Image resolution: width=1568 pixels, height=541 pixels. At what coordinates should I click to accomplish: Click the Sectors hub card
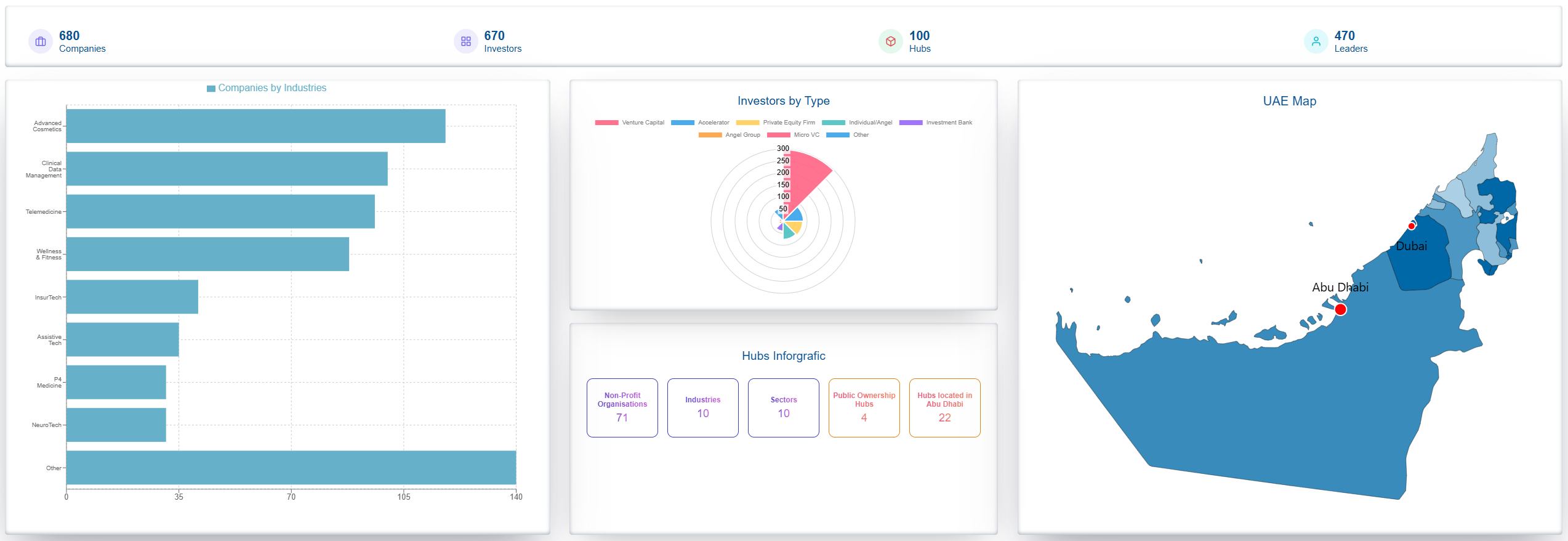tap(783, 408)
